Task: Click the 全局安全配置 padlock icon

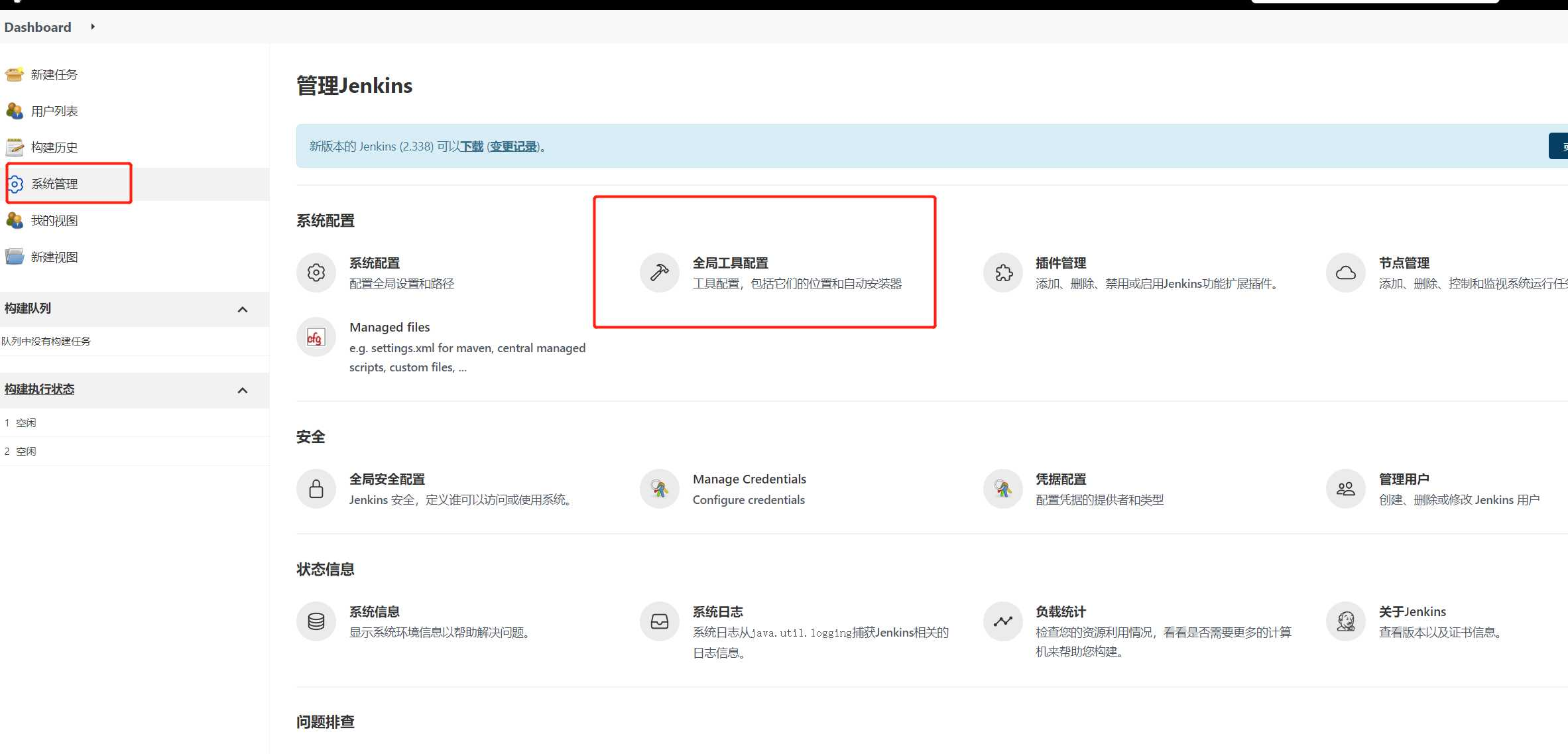Action: 316,489
